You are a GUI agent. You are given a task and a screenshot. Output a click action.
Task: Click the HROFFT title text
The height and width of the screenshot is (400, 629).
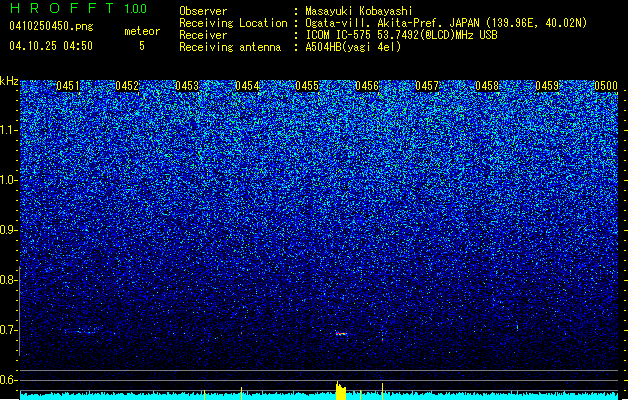[63, 8]
